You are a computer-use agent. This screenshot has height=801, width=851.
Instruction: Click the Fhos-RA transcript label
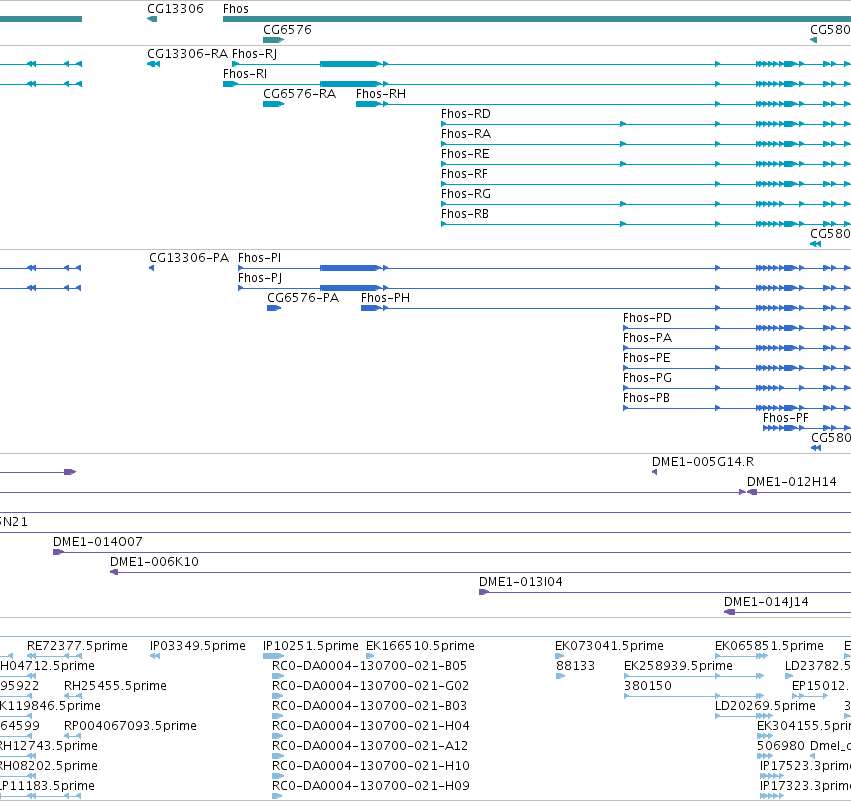466,134
